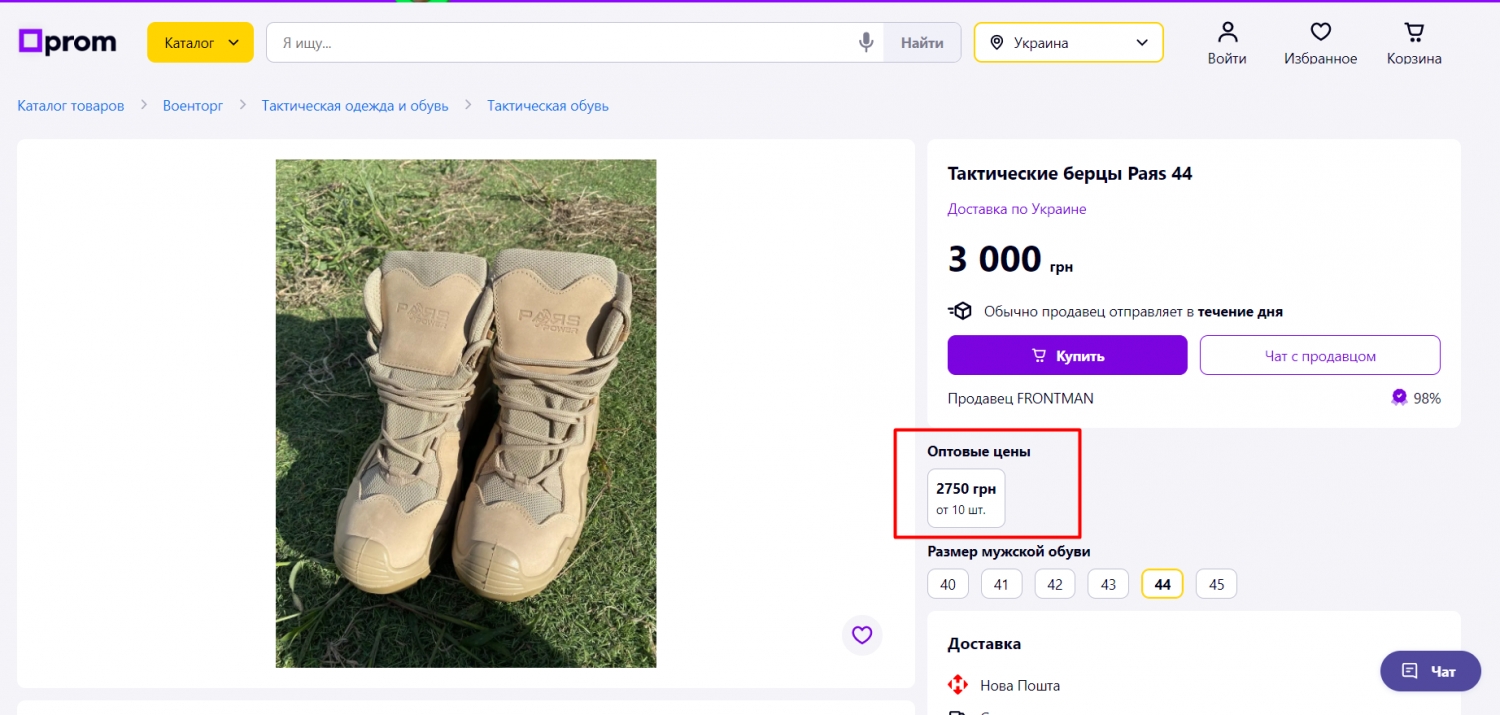The height and width of the screenshot is (715, 1500).
Task: Choose wholesale price 2750 грн option
Action: pos(966,498)
